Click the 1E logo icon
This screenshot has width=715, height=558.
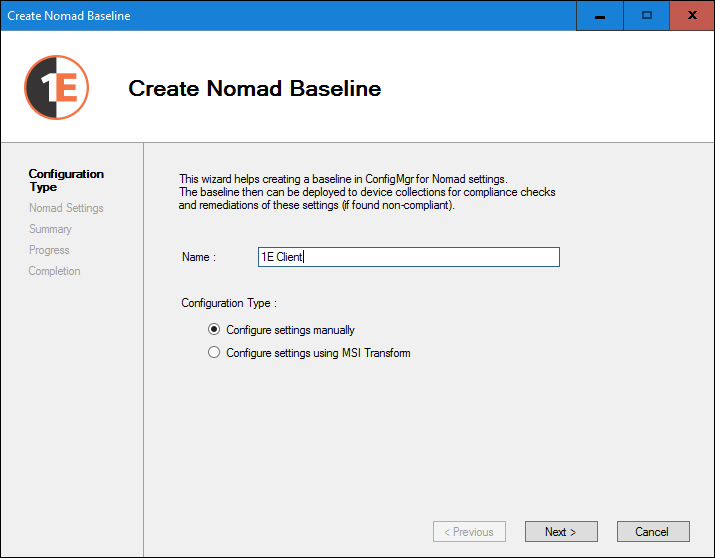coord(57,88)
